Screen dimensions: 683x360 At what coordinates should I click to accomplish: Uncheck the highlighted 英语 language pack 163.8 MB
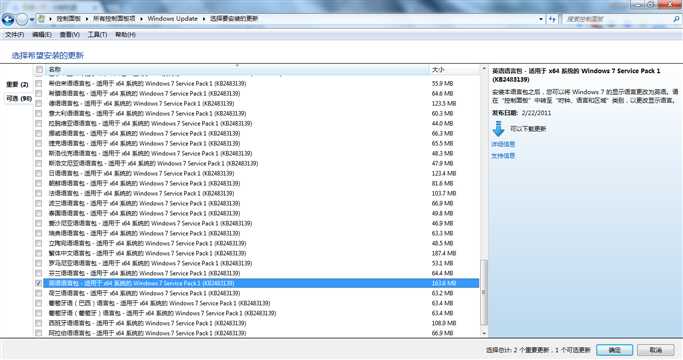39,283
